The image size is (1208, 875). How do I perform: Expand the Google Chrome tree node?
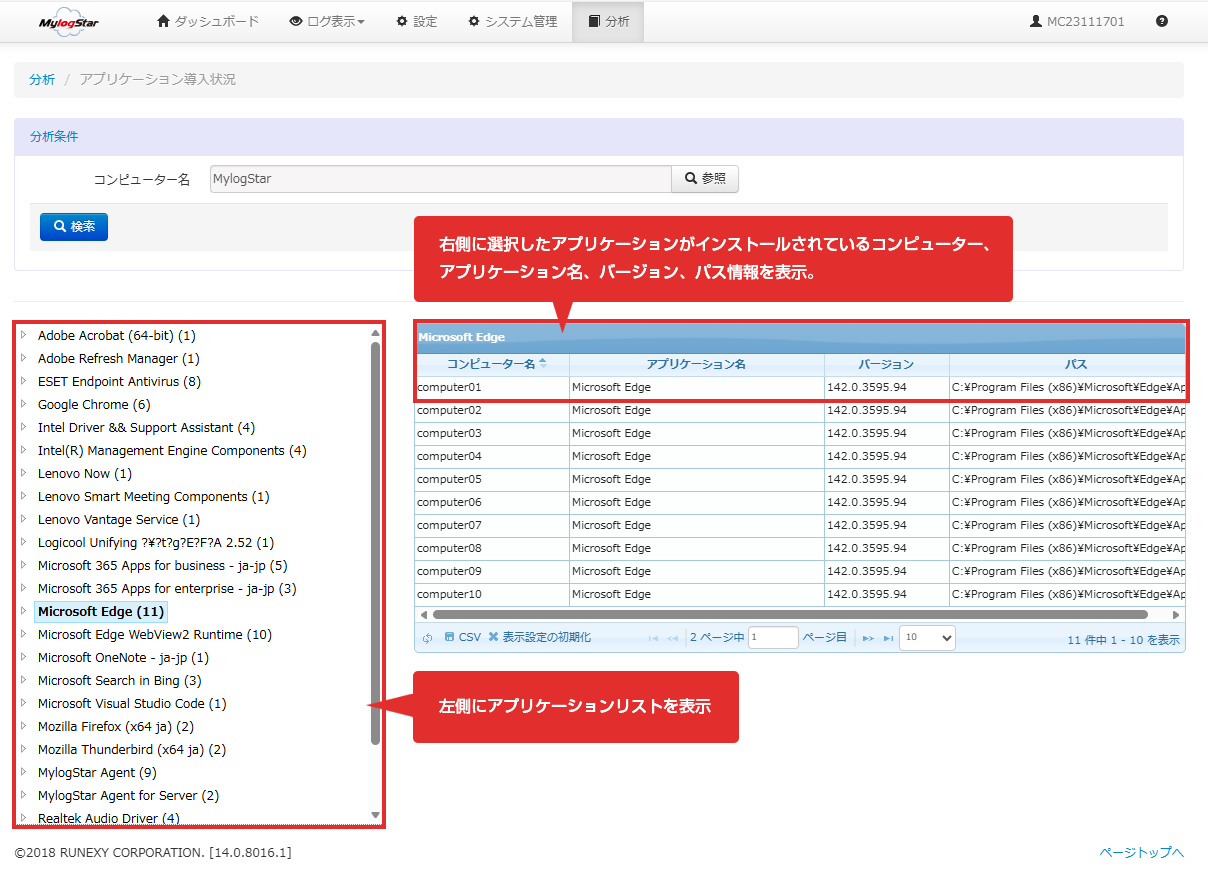(23, 404)
